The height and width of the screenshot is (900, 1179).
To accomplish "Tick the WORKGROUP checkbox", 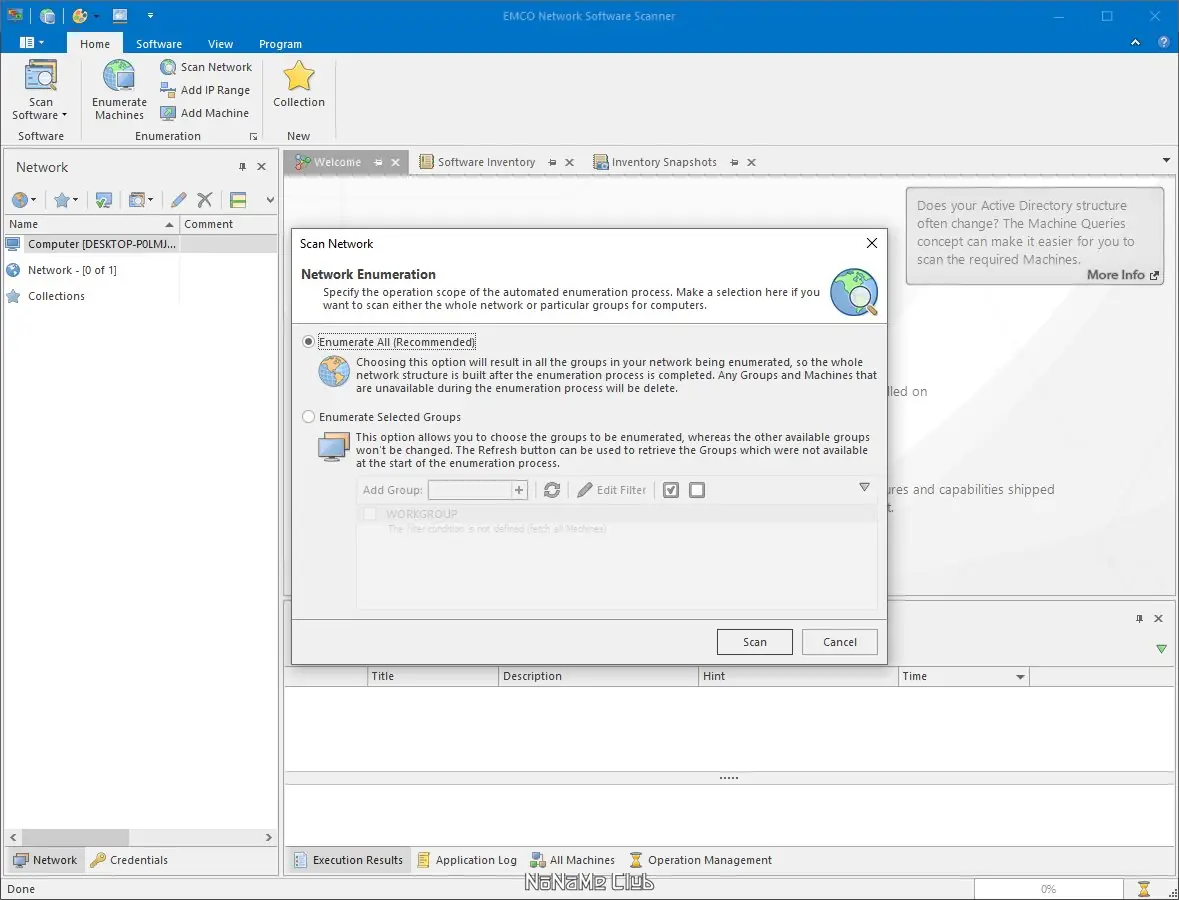I will pyautogui.click(x=370, y=514).
